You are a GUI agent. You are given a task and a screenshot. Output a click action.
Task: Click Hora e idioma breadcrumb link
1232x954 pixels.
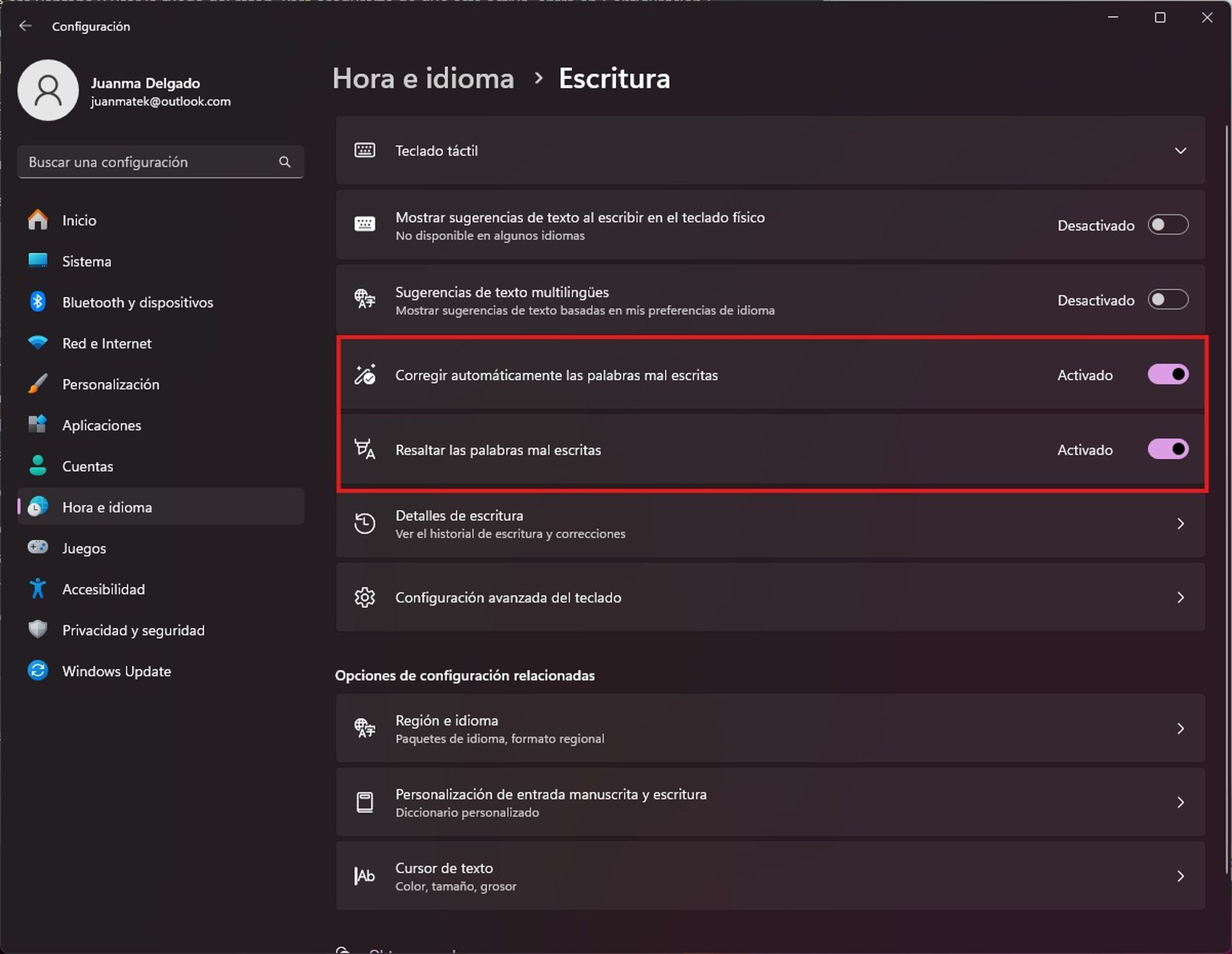pos(423,78)
